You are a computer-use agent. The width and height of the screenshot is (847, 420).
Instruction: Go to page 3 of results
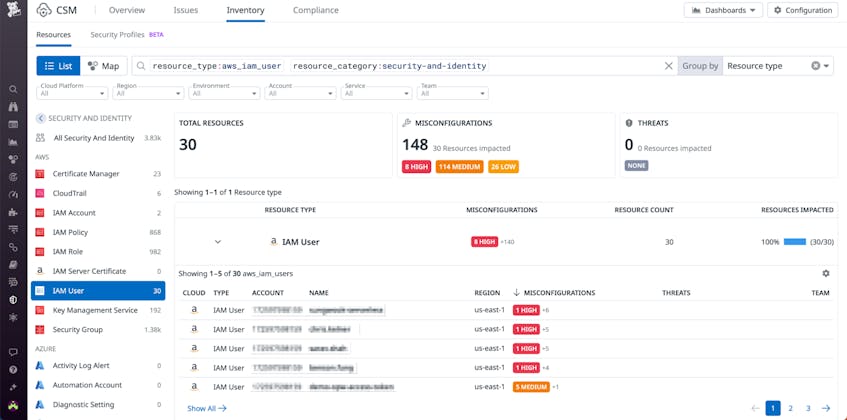tap(808, 408)
